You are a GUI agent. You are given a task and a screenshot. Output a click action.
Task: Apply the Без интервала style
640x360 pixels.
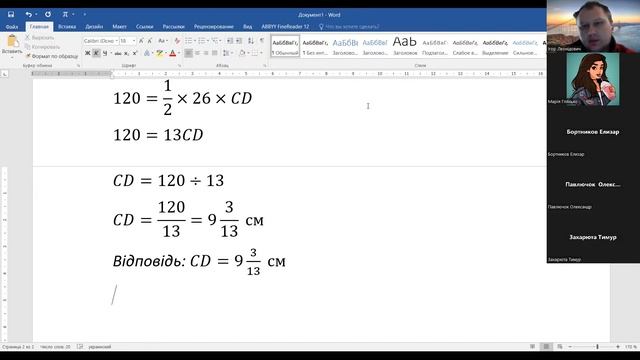(x=315, y=47)
